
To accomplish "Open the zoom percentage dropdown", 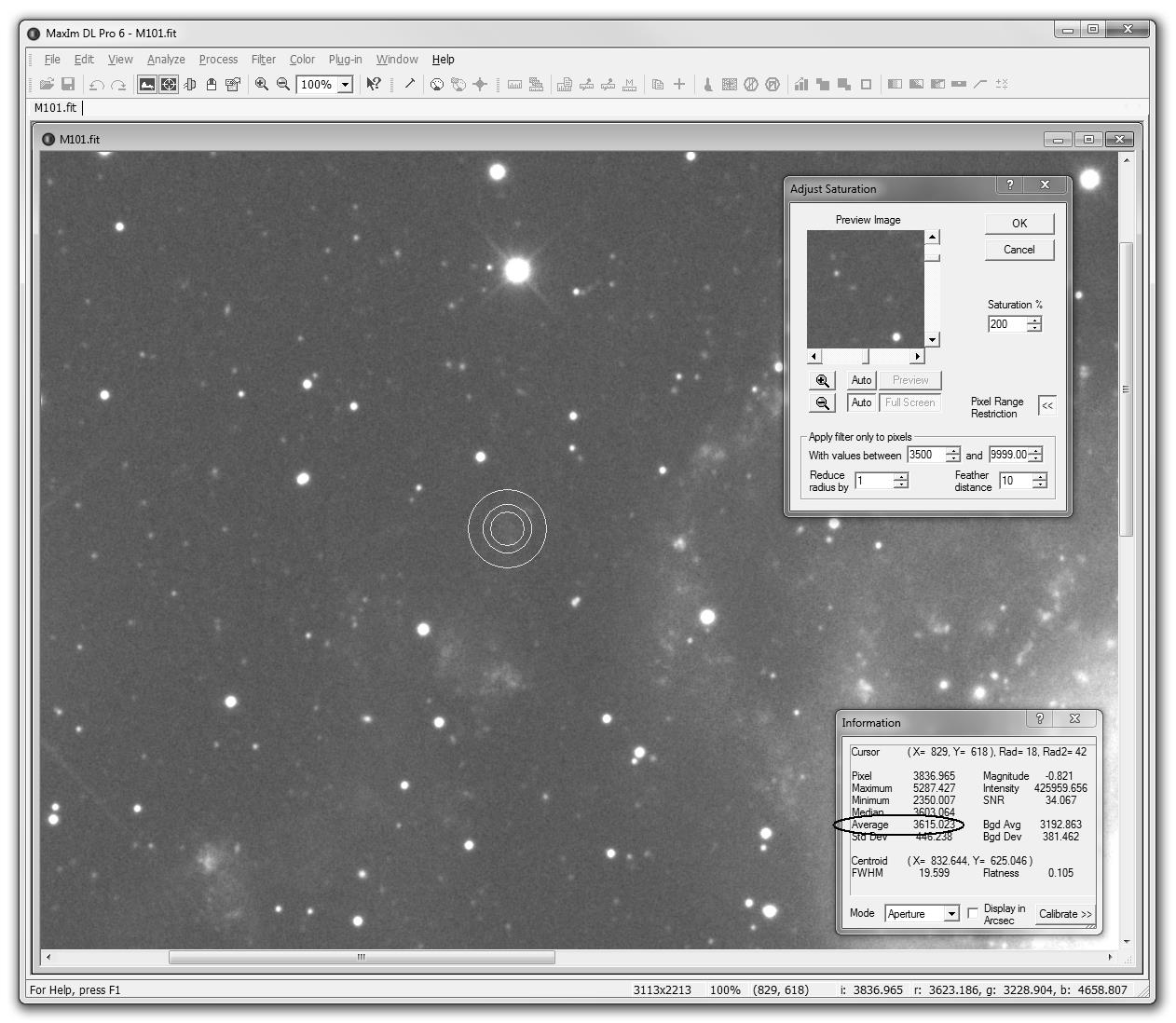I will (345, 85).
